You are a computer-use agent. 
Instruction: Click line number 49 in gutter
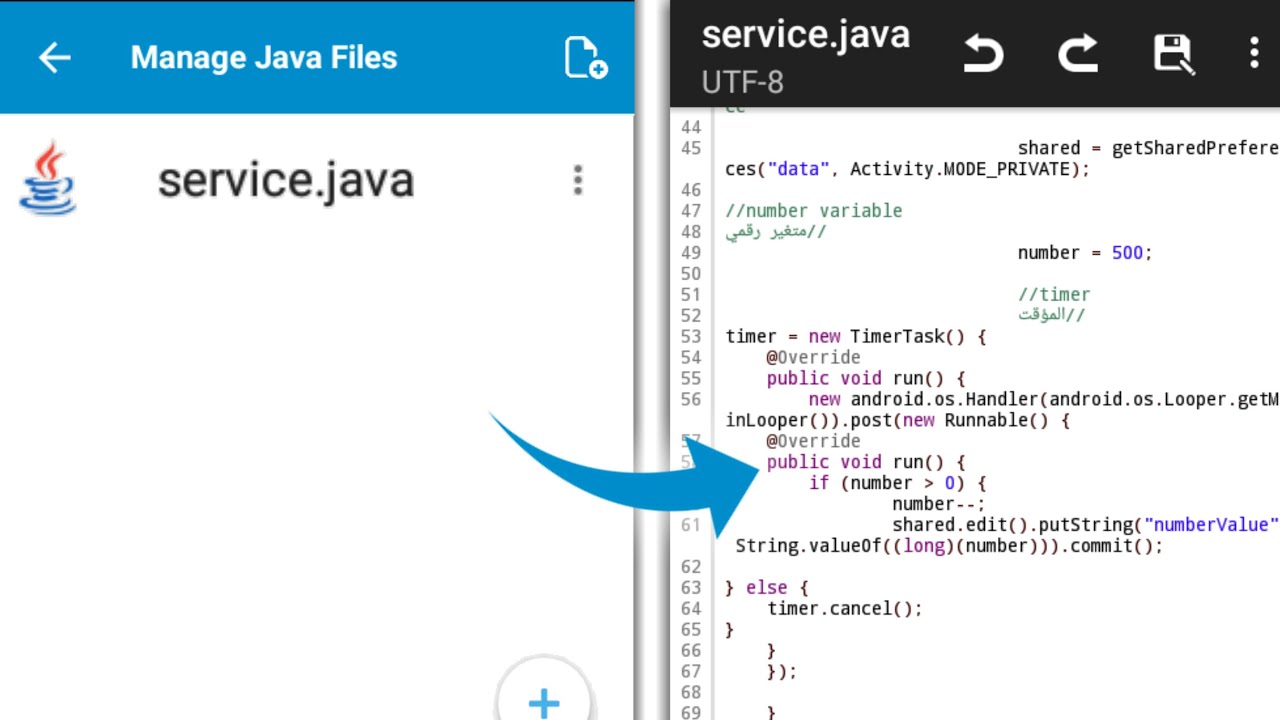click(691, 253)
